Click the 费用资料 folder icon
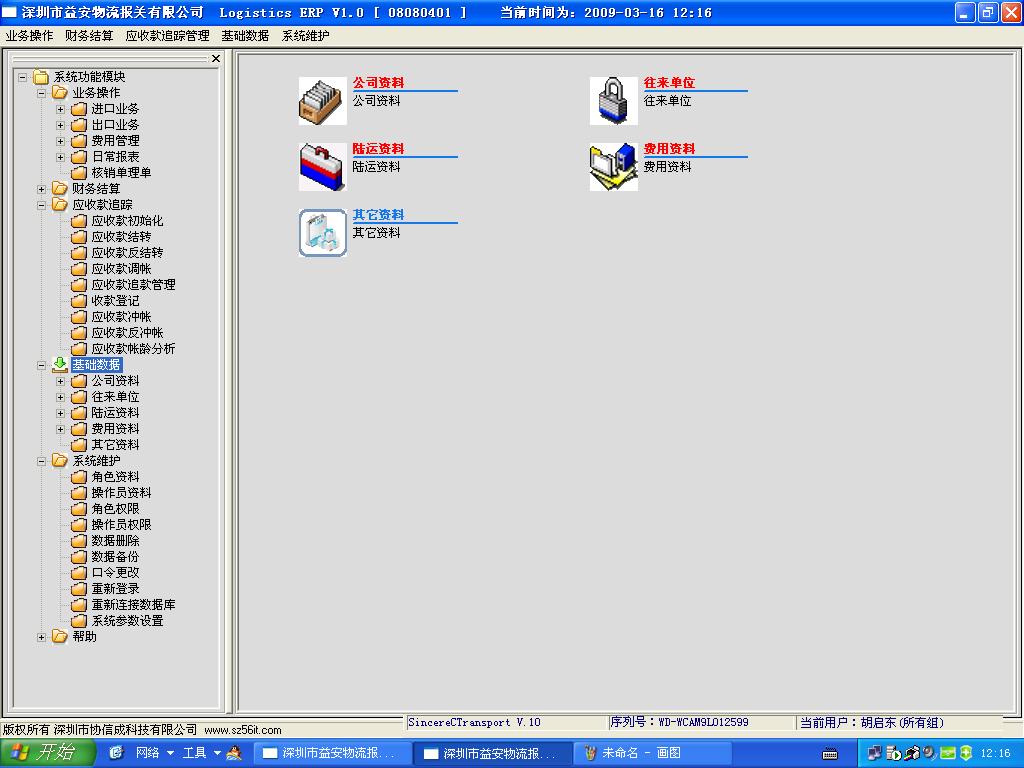The width and height of the screenshot is (1024, 768). tap(613, 167)
